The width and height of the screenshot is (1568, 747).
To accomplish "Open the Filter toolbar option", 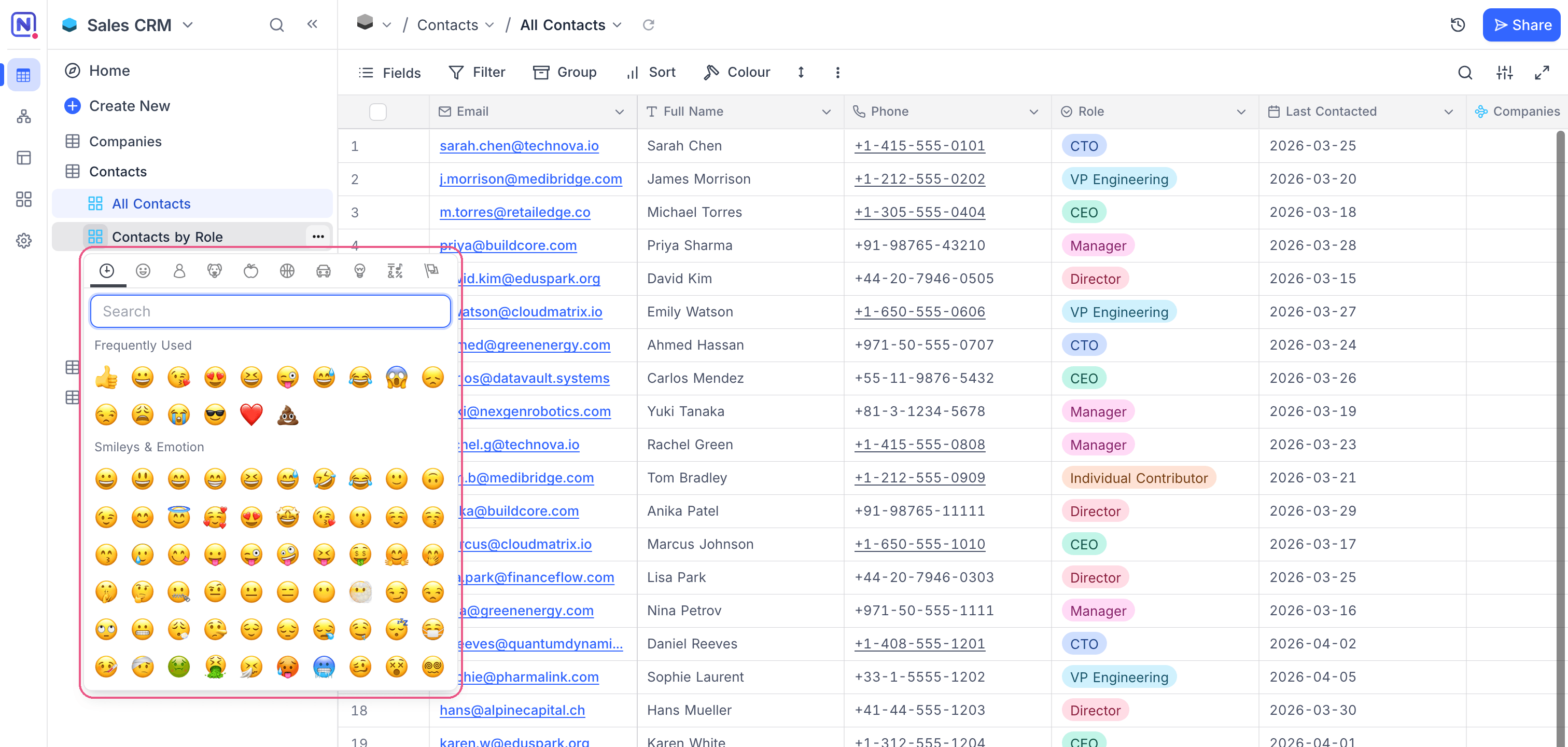I will tap(477, 73).
